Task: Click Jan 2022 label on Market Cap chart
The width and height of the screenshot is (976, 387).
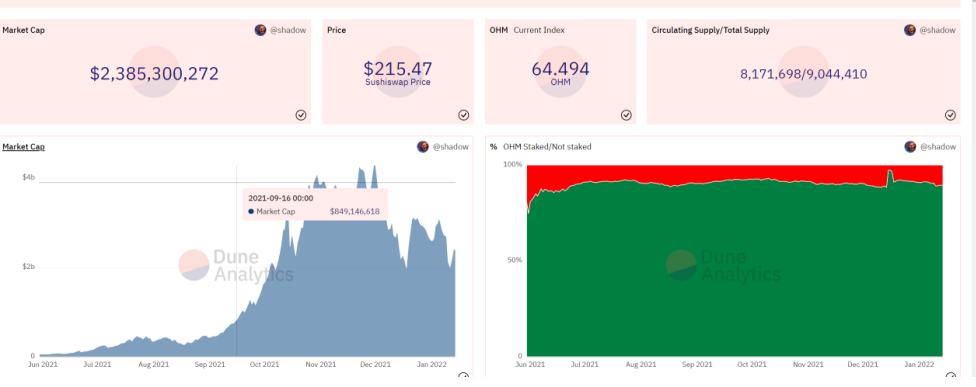Action: click(431, 365)
